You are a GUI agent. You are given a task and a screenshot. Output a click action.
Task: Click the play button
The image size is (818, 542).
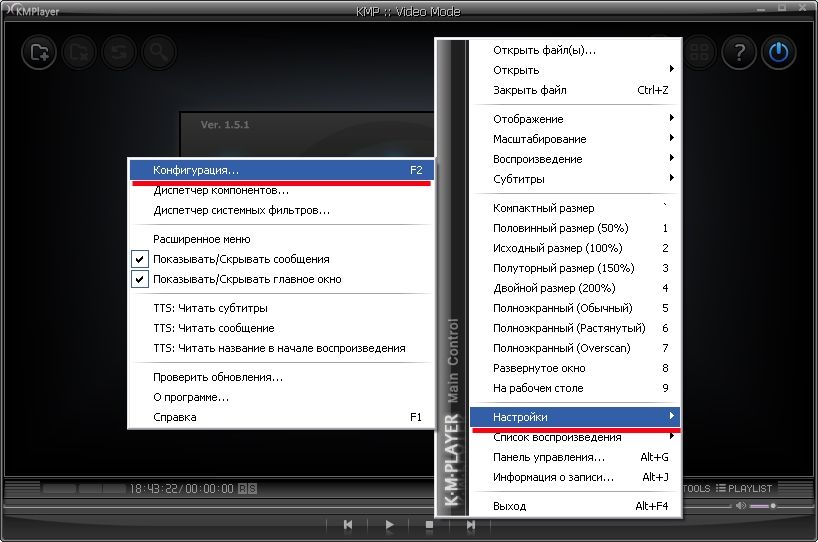click(x=389, y=525)
